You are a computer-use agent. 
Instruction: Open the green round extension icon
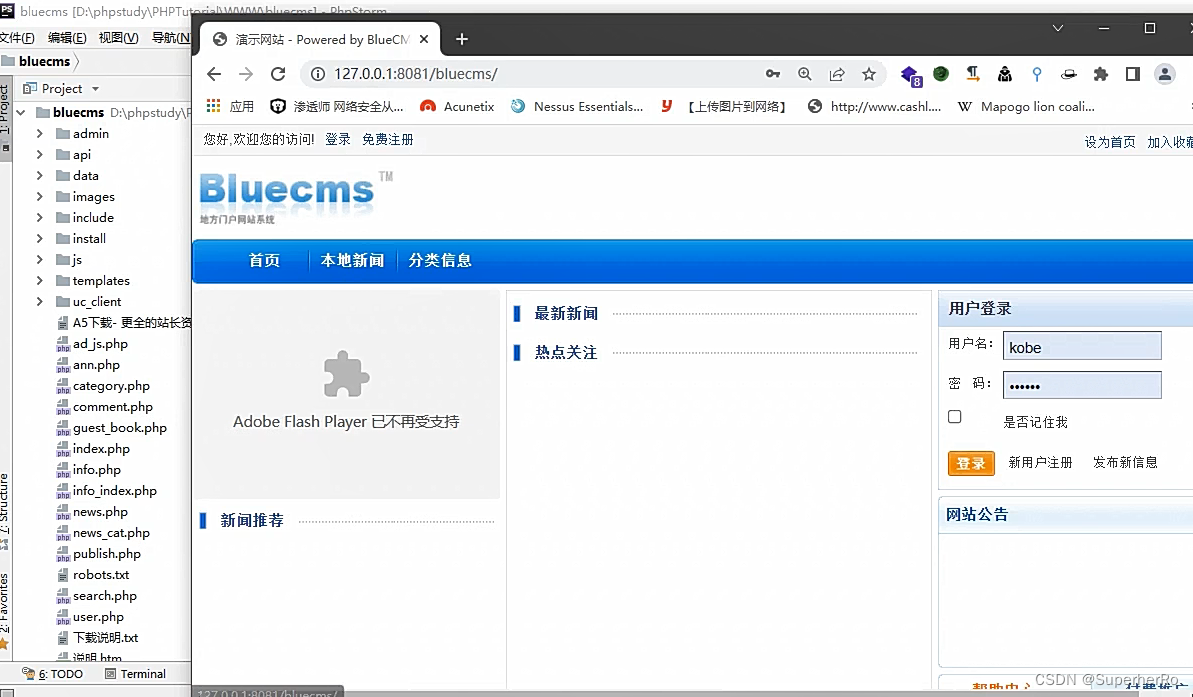(941, 74)
